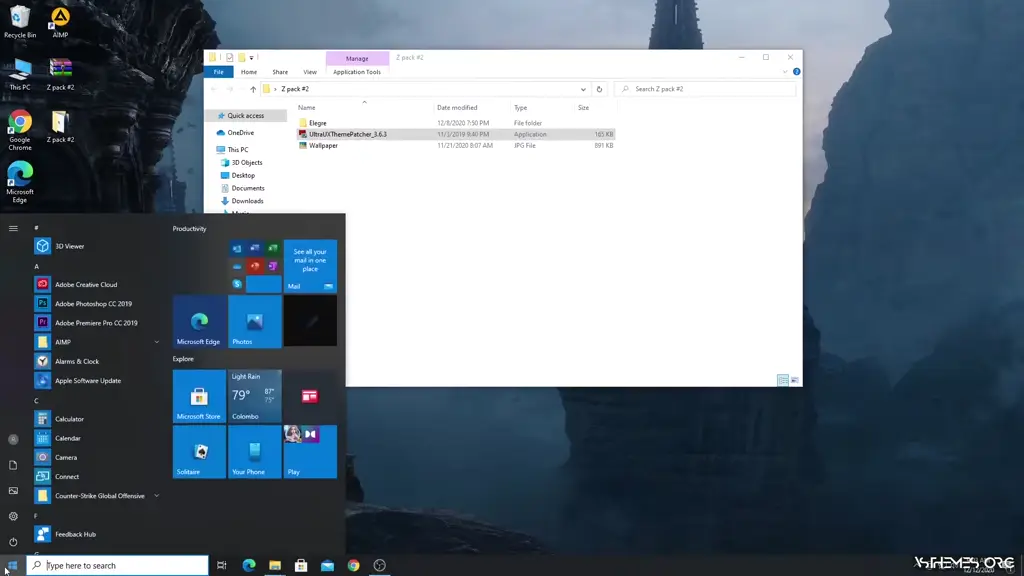The height and width of the screenshot is (576, 1024).
Task: Open the Application Tools Manage tab
Action: pyautogui.click(x=357, y=58)
